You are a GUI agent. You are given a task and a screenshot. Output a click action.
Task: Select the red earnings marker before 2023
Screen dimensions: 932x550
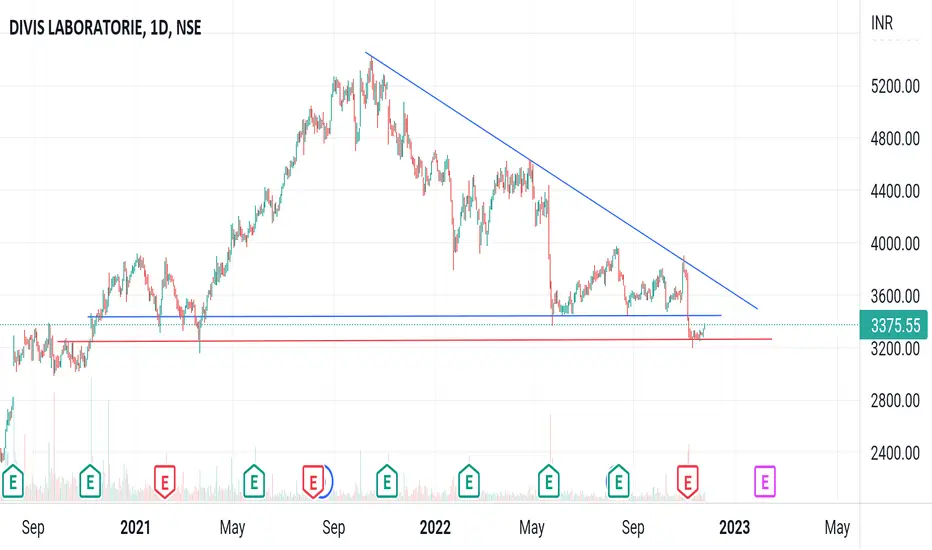click(688, 481)
